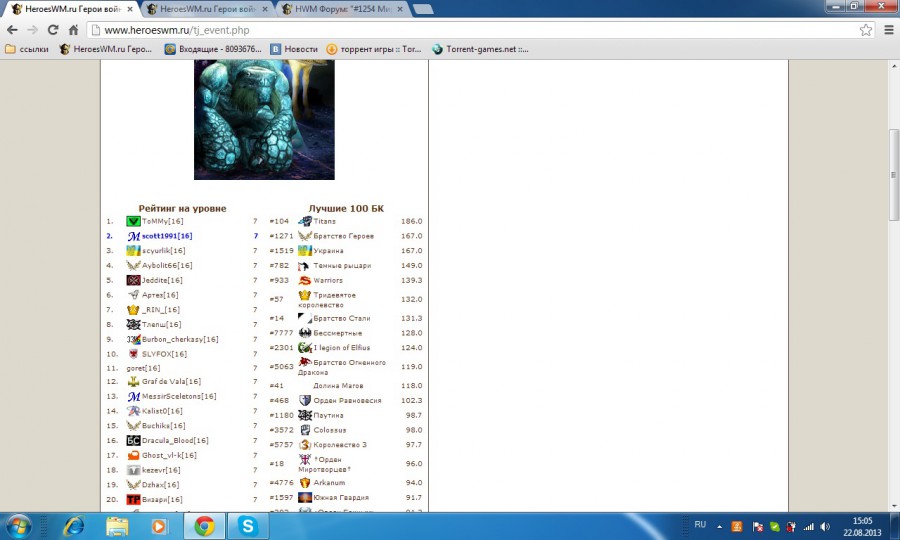Click the browser Forward arrow

(x=33, y=30)
